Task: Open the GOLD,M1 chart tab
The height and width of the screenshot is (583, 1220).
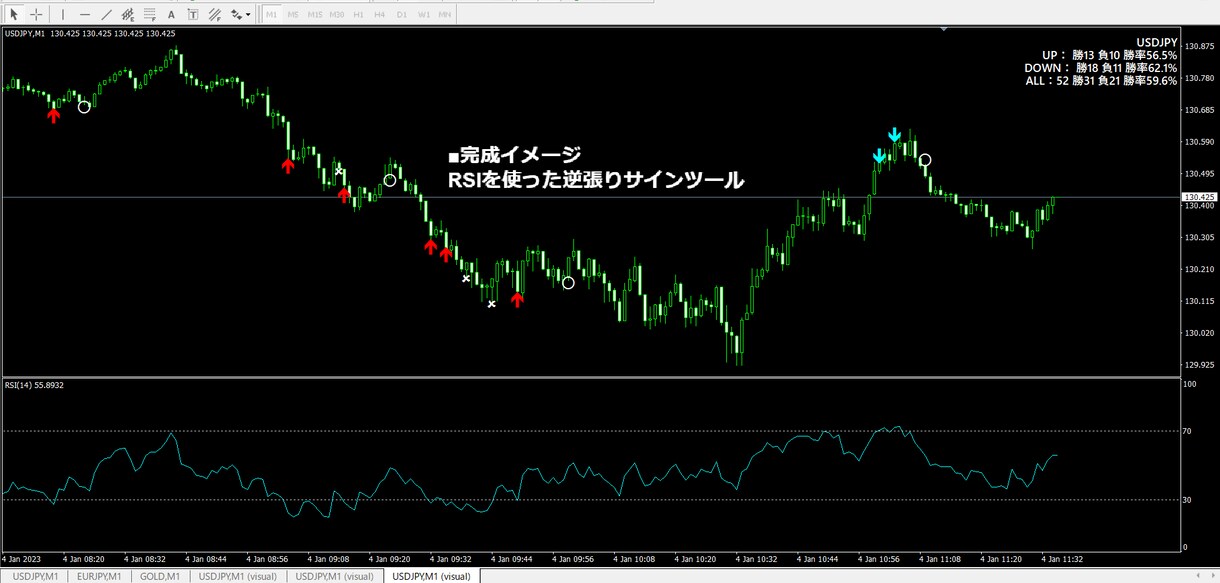Action: coord(159,576)
